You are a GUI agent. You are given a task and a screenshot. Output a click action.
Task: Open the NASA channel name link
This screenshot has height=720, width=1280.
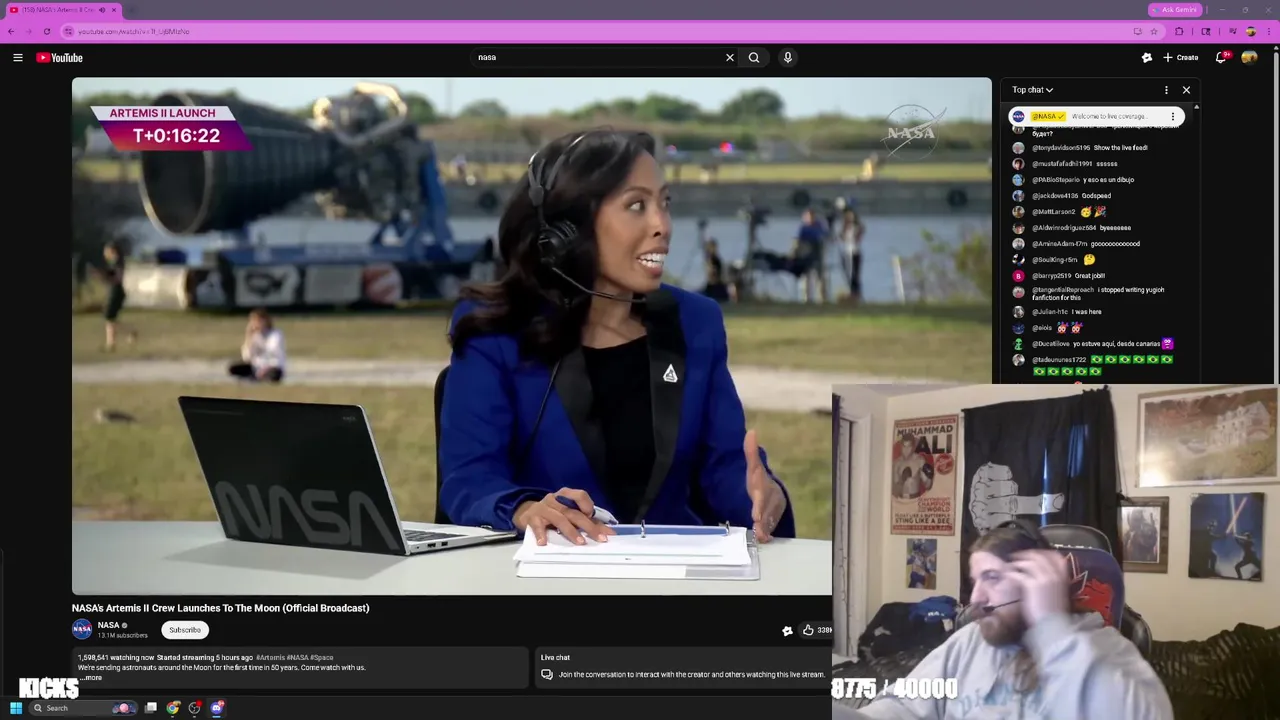(x=109, y=625)
